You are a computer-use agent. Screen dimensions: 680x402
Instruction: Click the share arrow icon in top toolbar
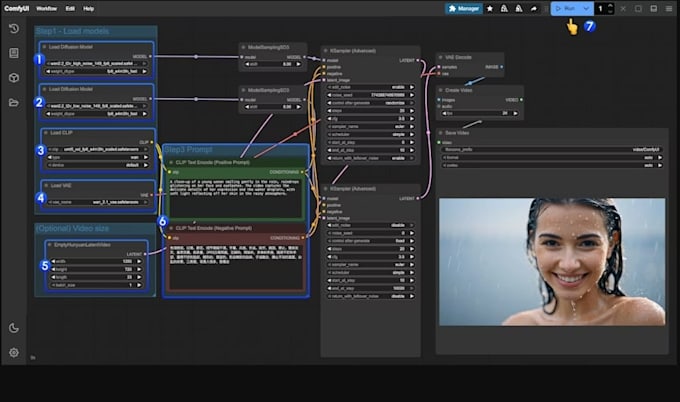[x=533, y=9]
